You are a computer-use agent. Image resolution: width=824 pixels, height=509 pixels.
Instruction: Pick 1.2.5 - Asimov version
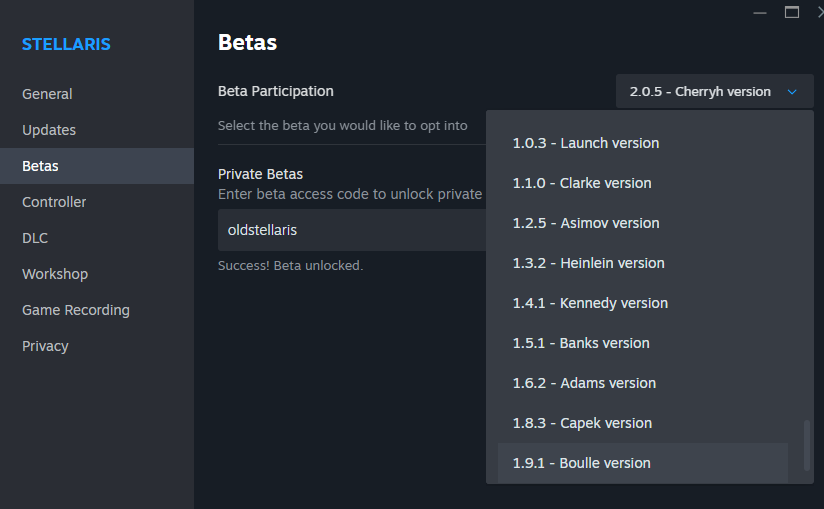click(643, 223)
